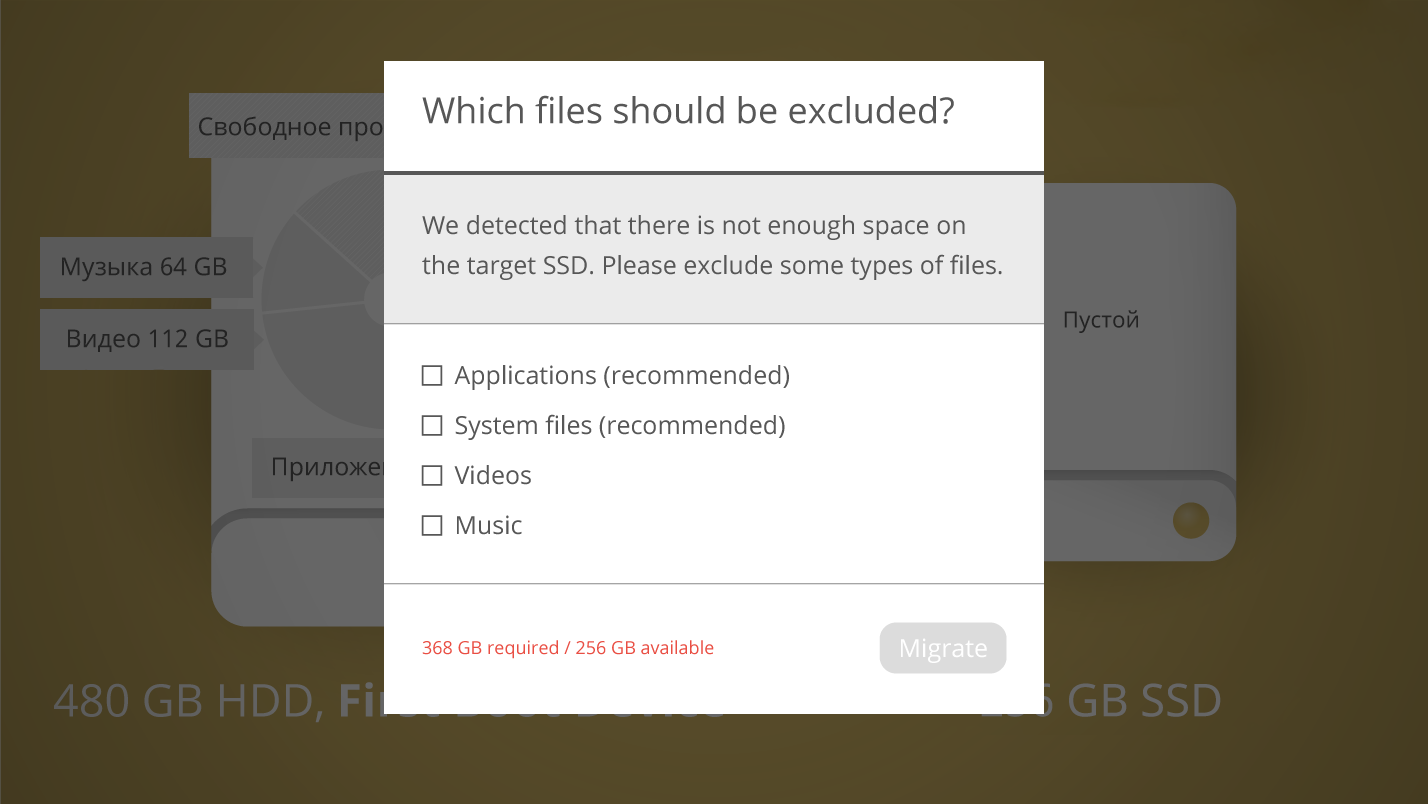Enable the System files (recommended) checkbox
The width and height of the screenshot is (1428, 804).
point(432,426)
